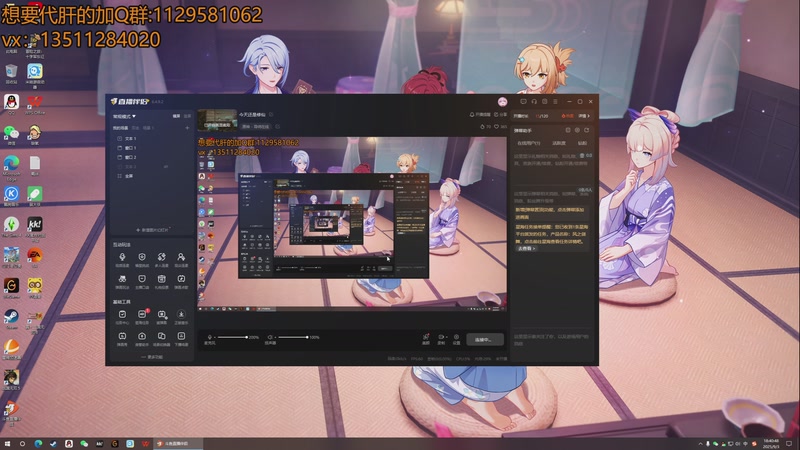Screen dimensions: 800x450
Task: Open the single-person audience icon under 互动玩法
Action: tap(181, 259)
